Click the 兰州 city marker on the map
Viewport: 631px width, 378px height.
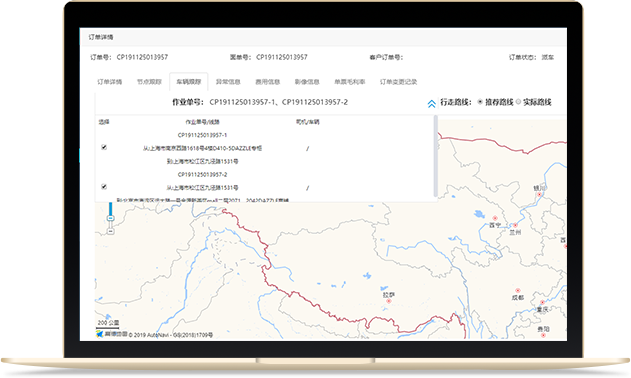coord(515,225)
